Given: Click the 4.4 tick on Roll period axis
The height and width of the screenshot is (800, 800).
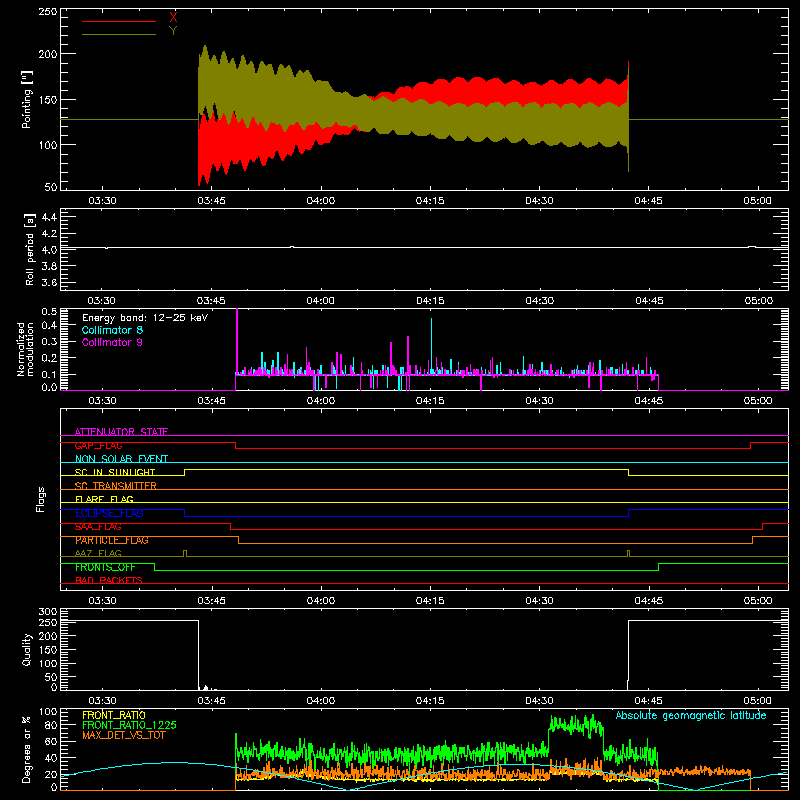Looking at the screenshot, I should point(49,217).
